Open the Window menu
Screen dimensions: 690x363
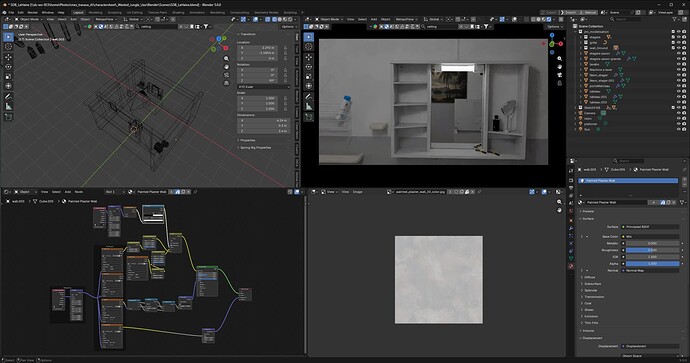click(48, 12)
